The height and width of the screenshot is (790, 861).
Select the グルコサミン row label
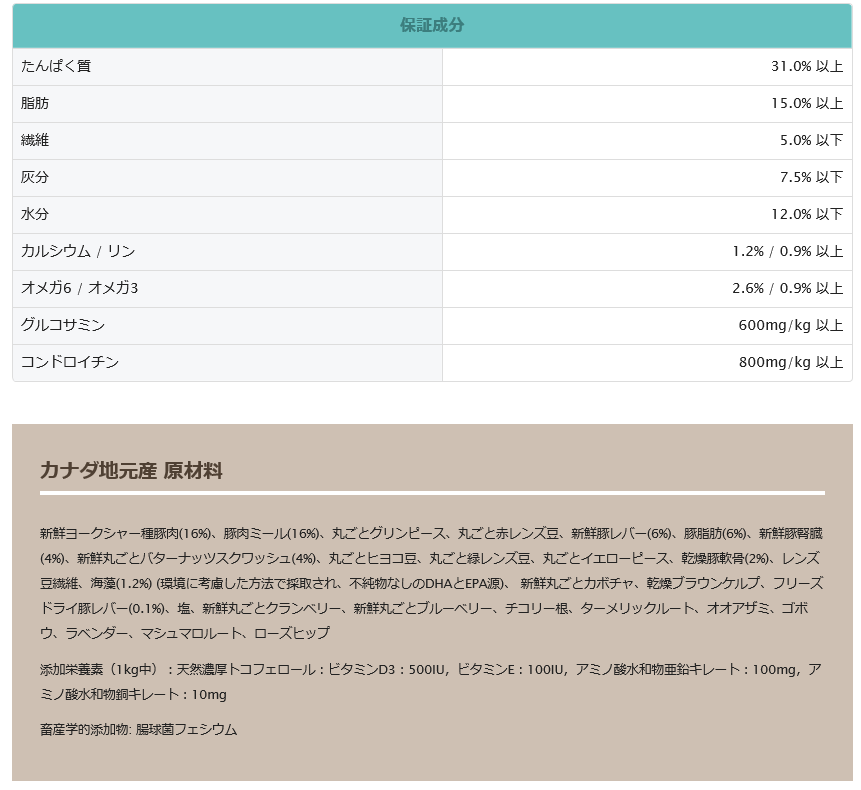coord(63,325)
